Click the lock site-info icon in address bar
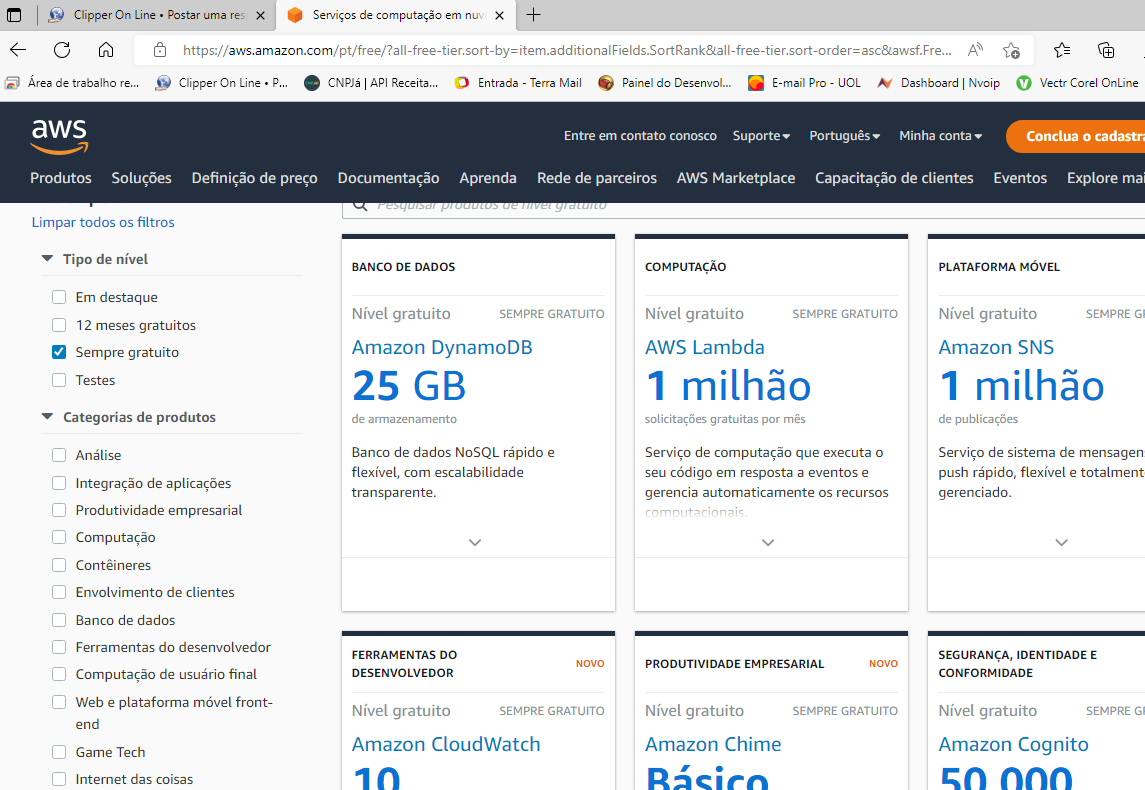The image size is (1145, 790). pyautogui.click(x=160, y=50)
